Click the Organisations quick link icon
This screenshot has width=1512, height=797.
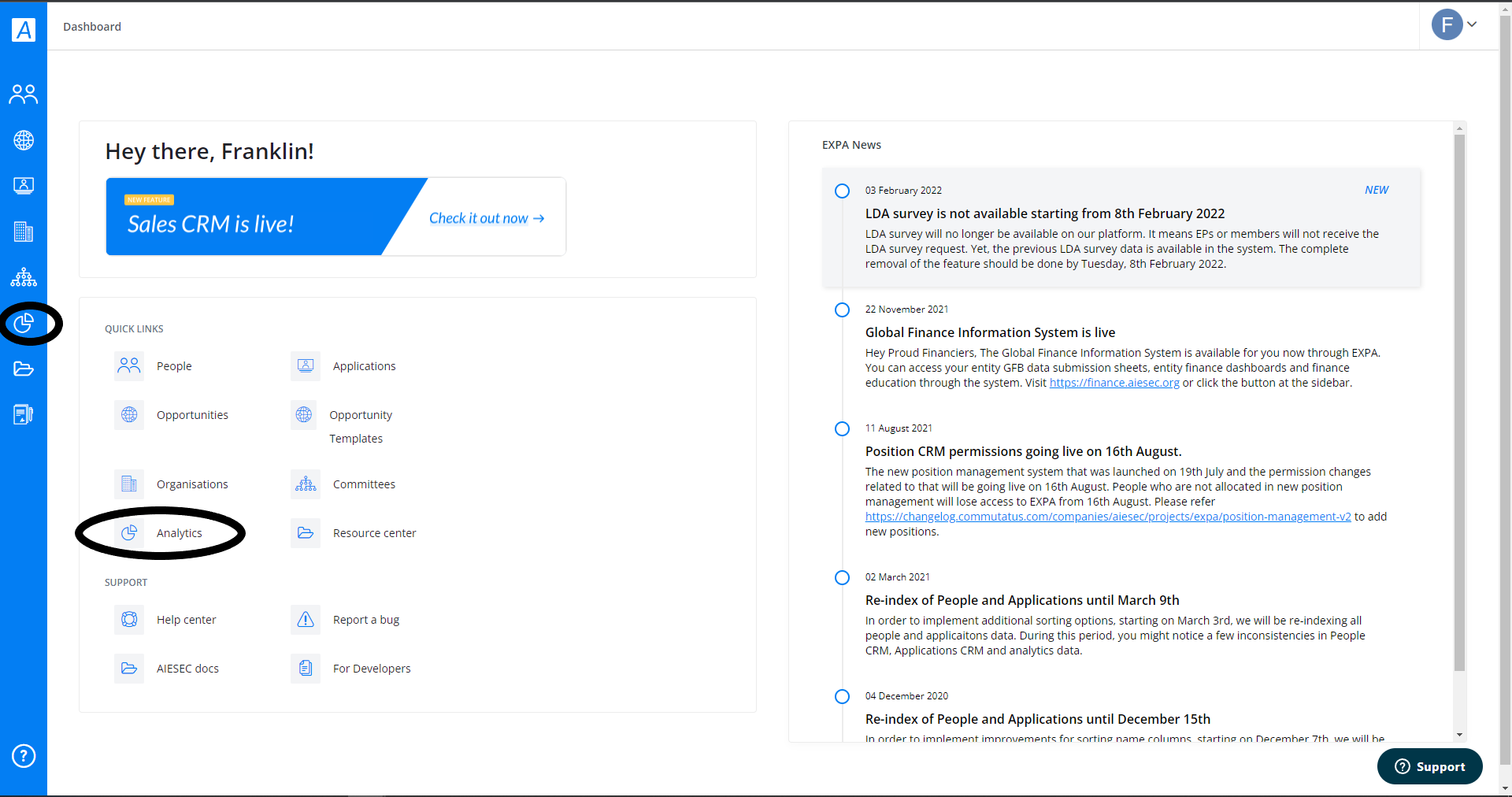pyautogui.click(x=129, y=484)
